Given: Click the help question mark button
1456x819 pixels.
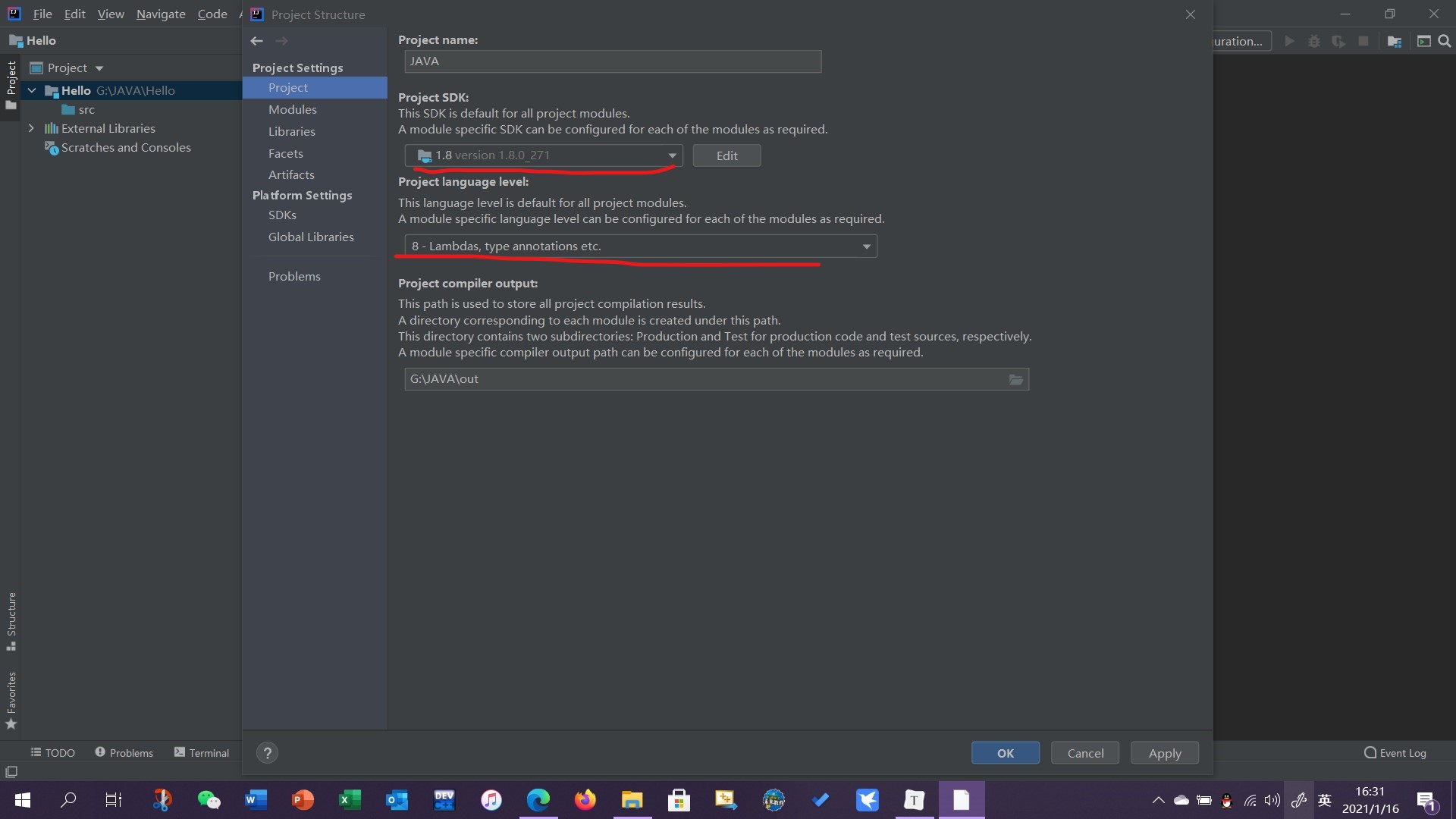Looking at the screenshot, I should click(267, 753).
